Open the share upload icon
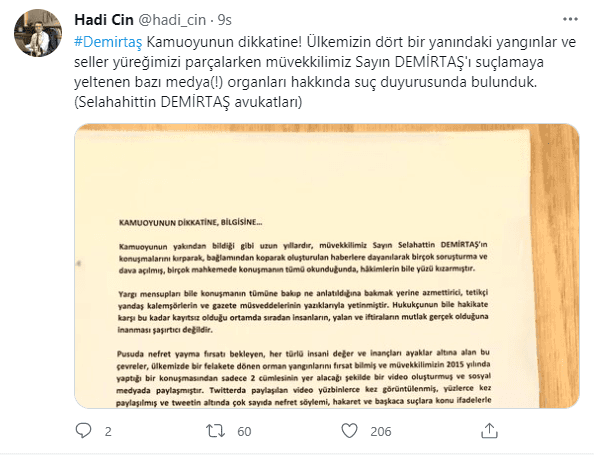Screen dimensions: 594x455 click(489, 431)
